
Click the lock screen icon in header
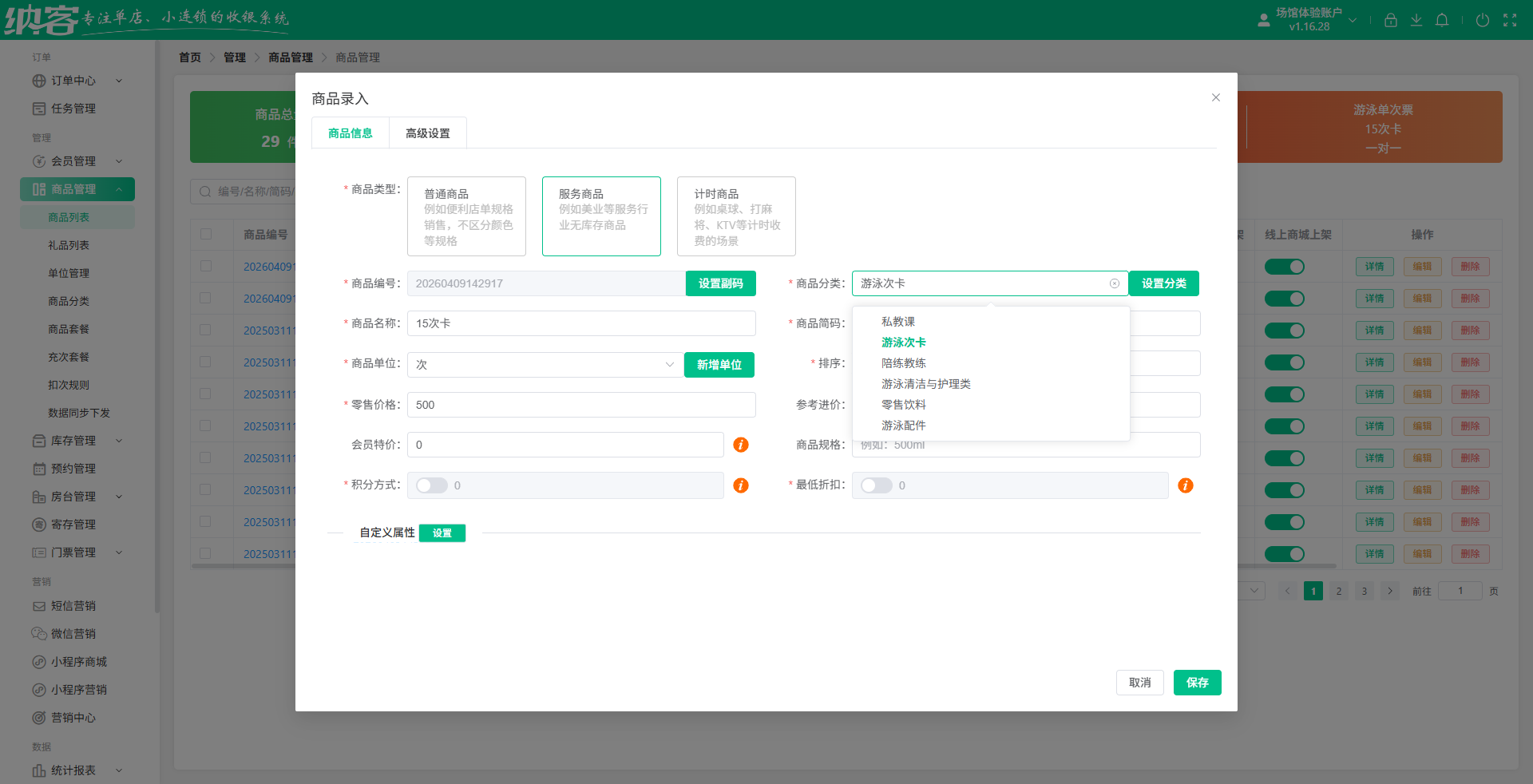1390,20
